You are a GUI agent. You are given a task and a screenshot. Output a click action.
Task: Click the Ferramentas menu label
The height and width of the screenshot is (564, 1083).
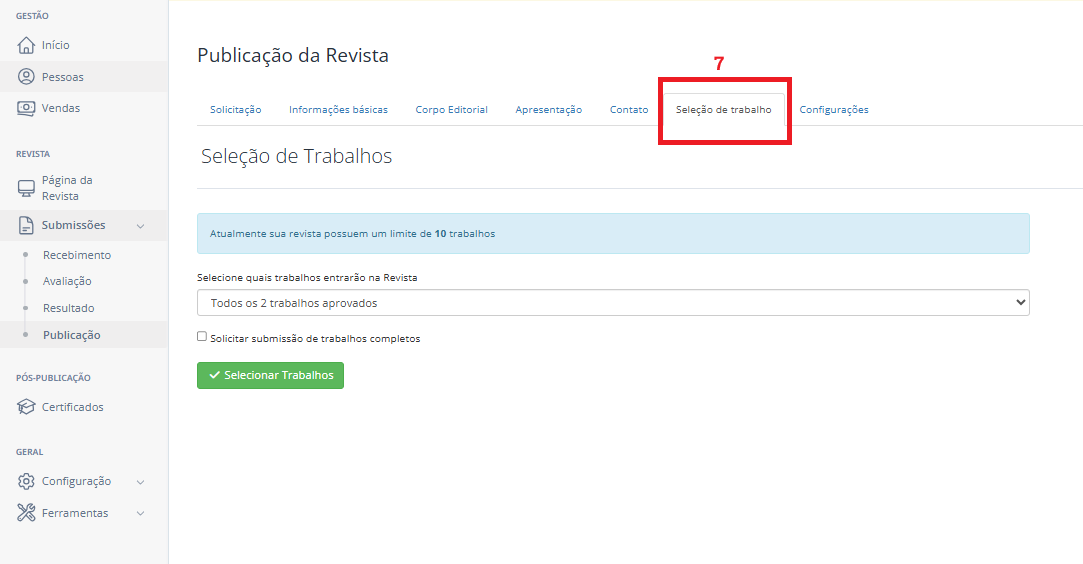[75, 513]
